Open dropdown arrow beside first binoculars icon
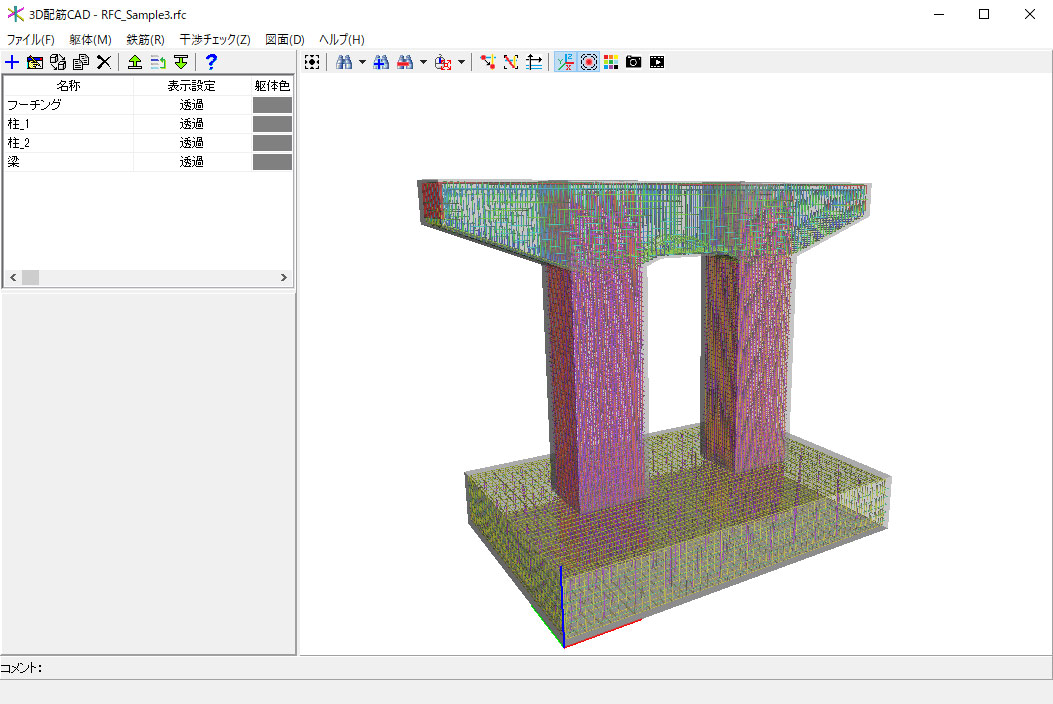 coord(362,62)
